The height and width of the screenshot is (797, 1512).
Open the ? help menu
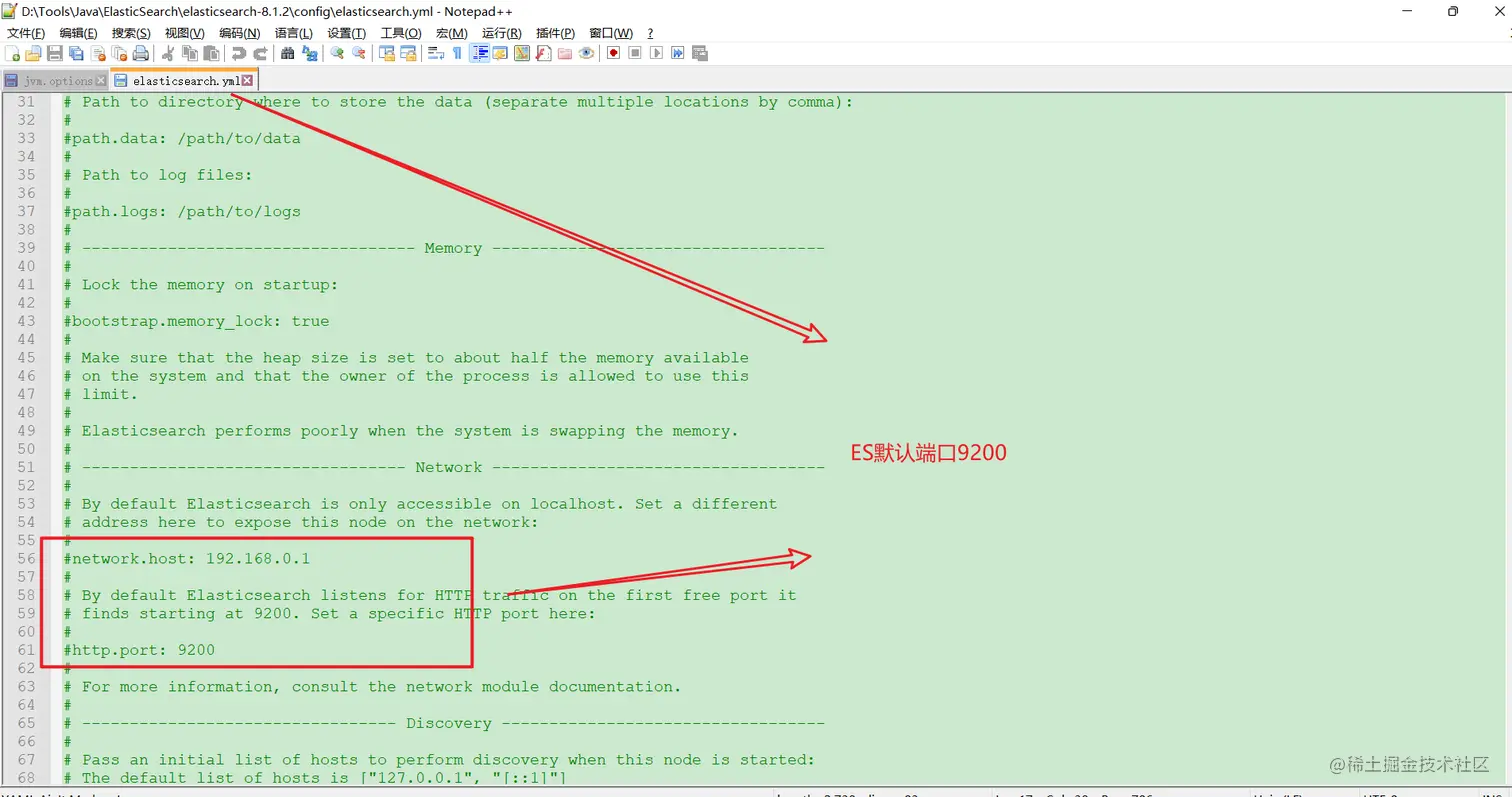click(x=650, y=33)
